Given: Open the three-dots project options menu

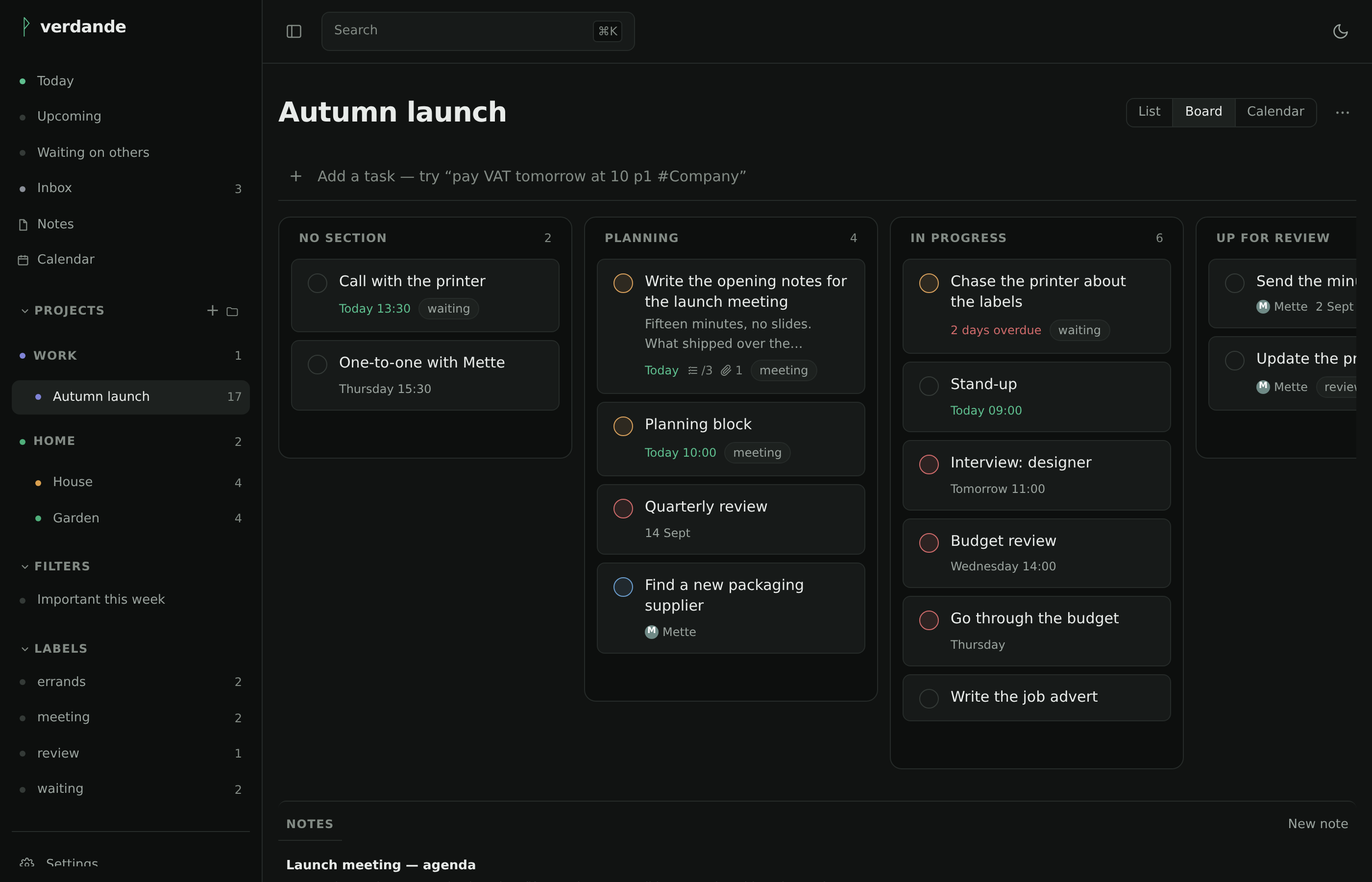Looking at the screenshot, I should [x=1342, y=112].
